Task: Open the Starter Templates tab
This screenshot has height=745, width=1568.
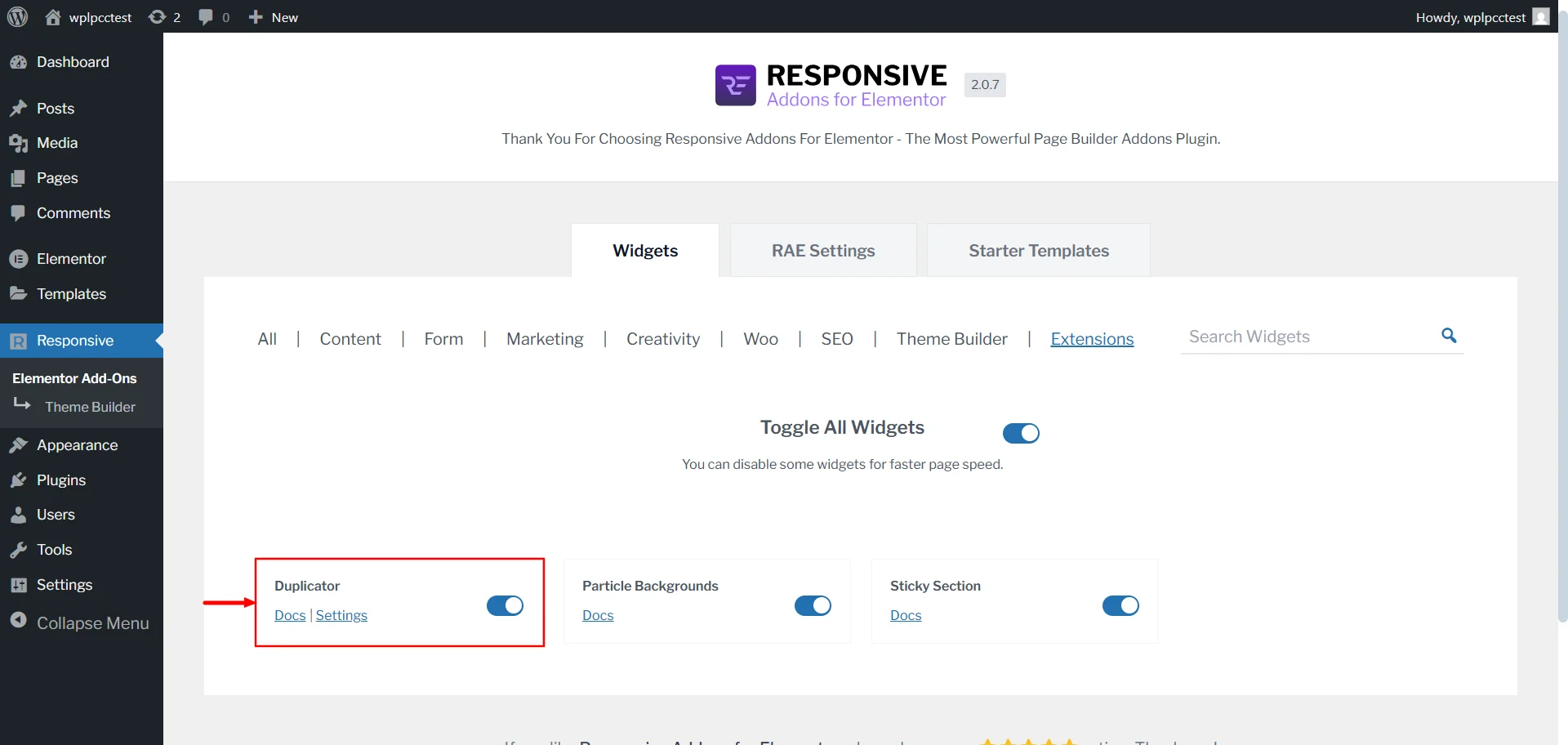Action: [x=1039, y=251]
